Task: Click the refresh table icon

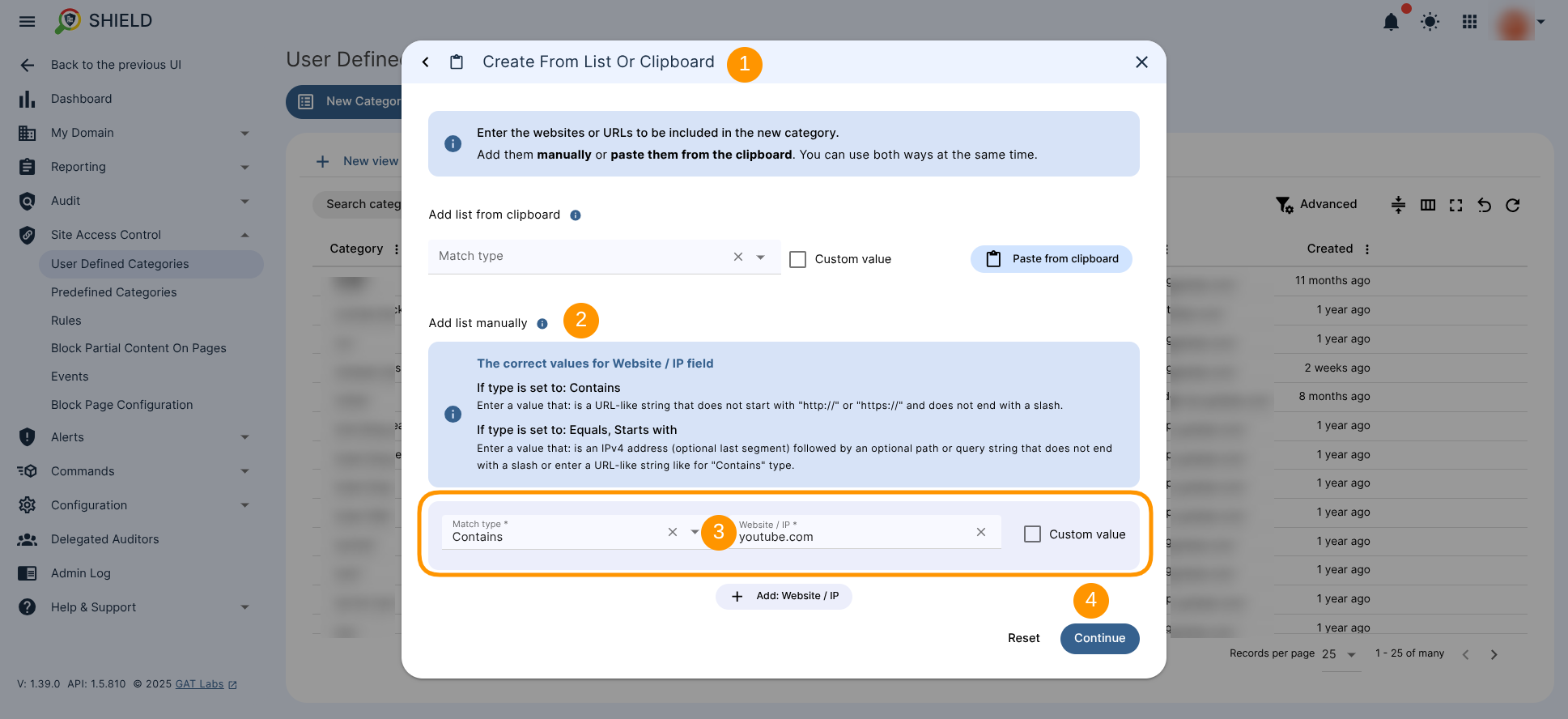Action: click(1512, 206)
